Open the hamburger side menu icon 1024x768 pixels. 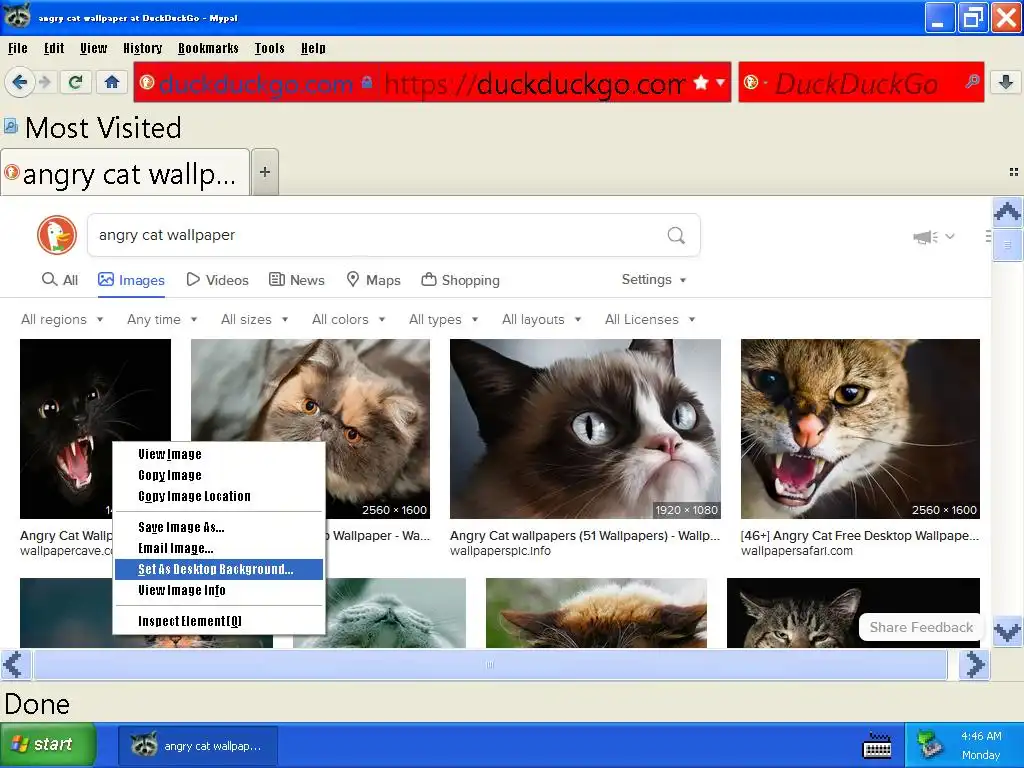click(987, 236)
